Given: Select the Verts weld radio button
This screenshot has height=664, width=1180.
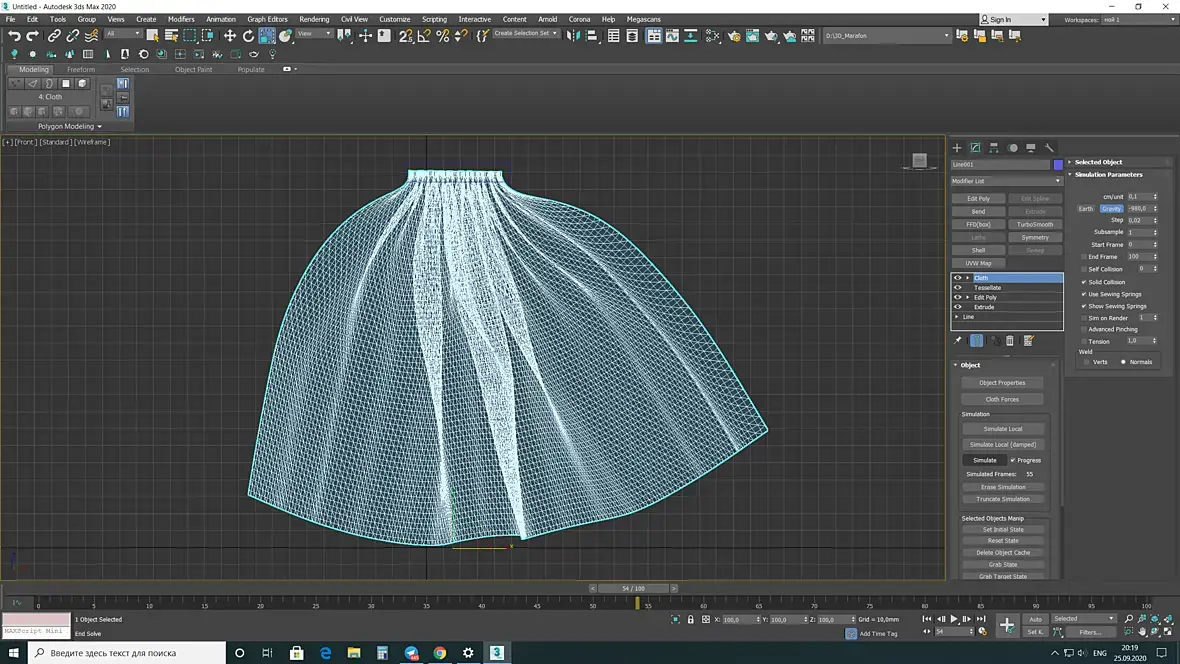Looking at the screenshot, I should pos(1087,362).
